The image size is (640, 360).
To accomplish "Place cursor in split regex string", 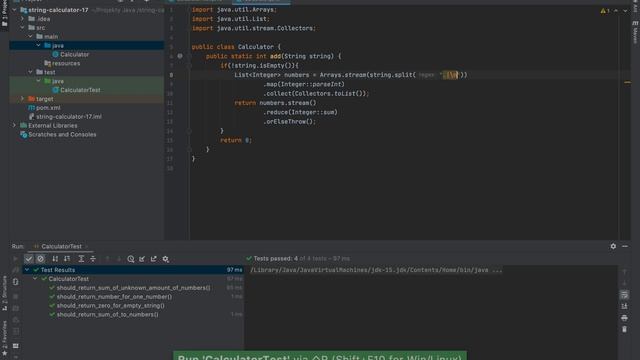I will coord(450,75).
